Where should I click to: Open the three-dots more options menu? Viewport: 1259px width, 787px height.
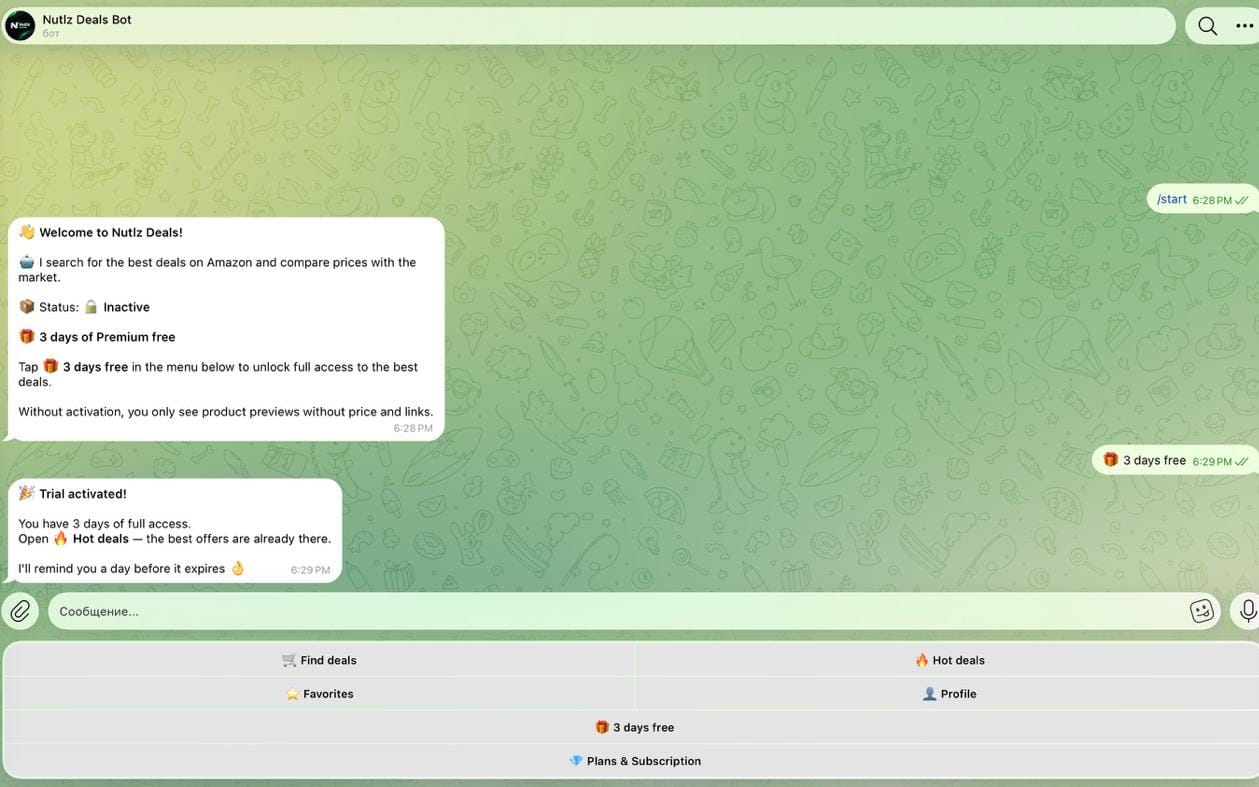click(x=1245, y=26)
